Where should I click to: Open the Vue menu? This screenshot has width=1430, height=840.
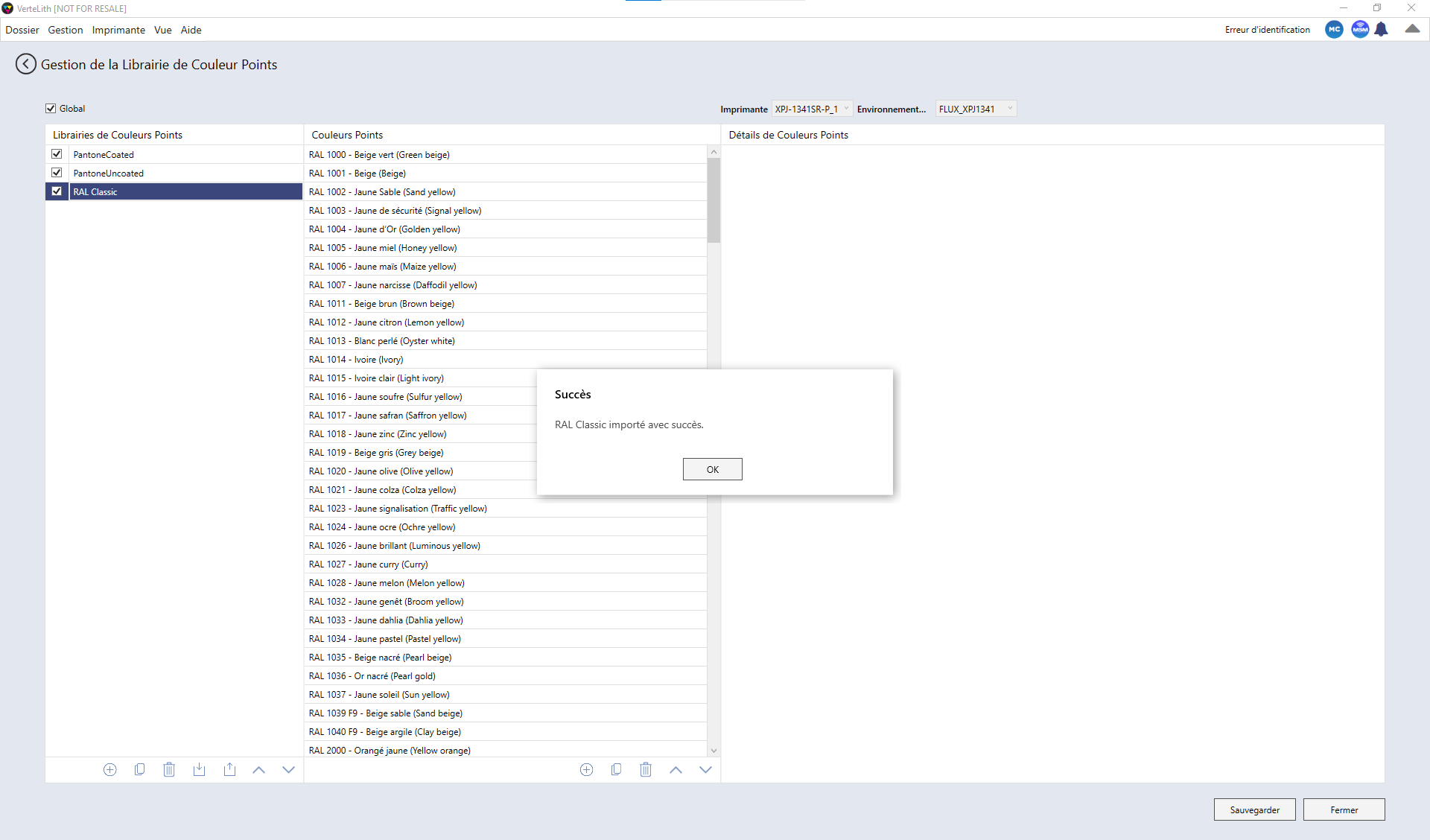(163, 30)
